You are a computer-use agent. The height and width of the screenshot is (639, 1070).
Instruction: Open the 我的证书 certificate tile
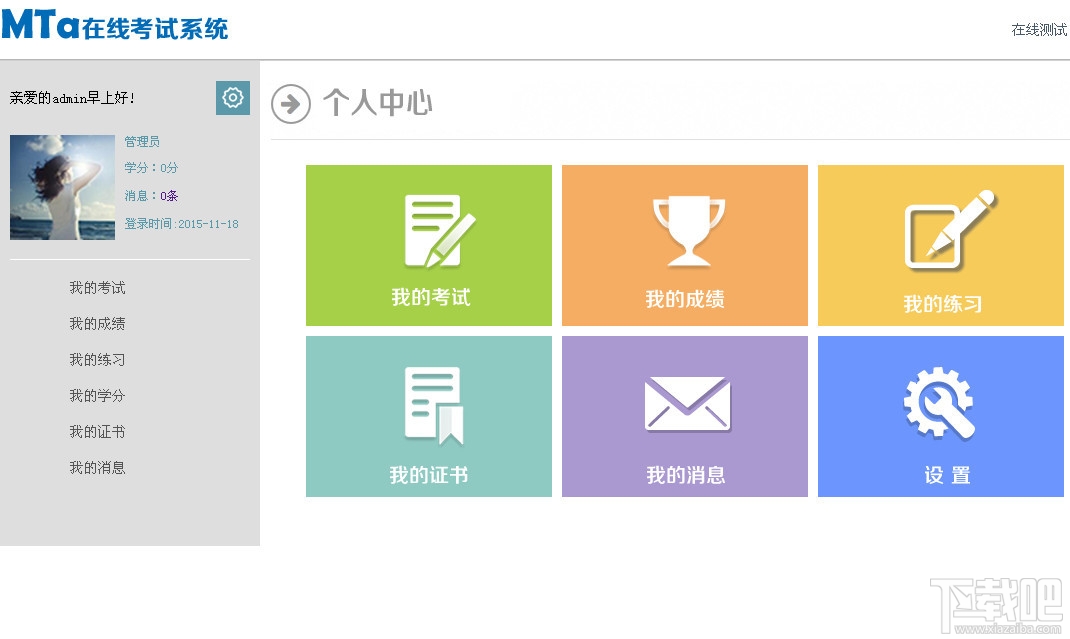[x=429, y=416]
